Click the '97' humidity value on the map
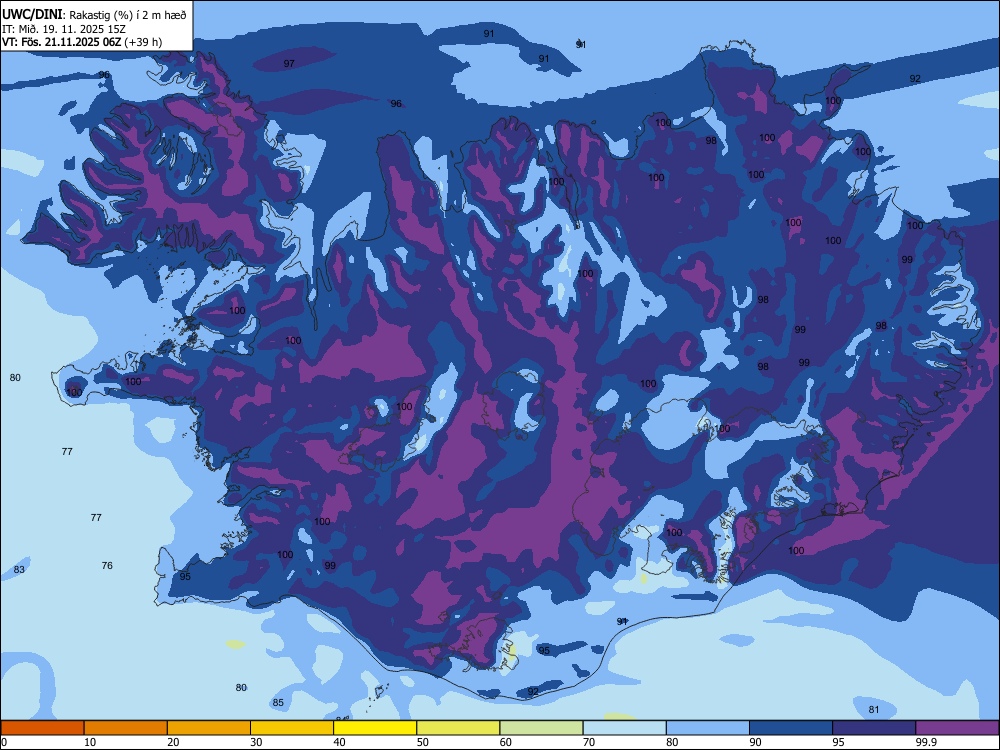 289,64
